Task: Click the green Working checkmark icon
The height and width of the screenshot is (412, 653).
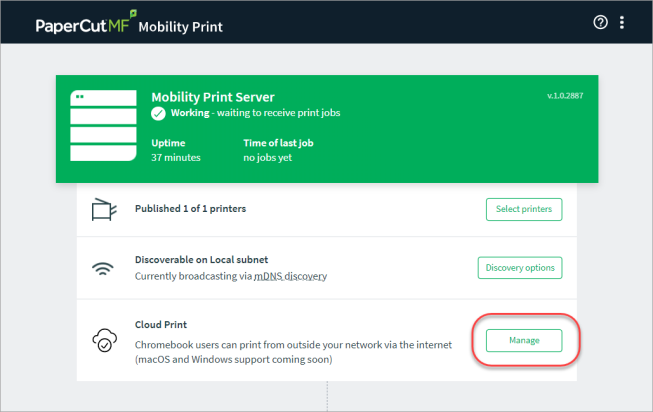Action: 158,113
